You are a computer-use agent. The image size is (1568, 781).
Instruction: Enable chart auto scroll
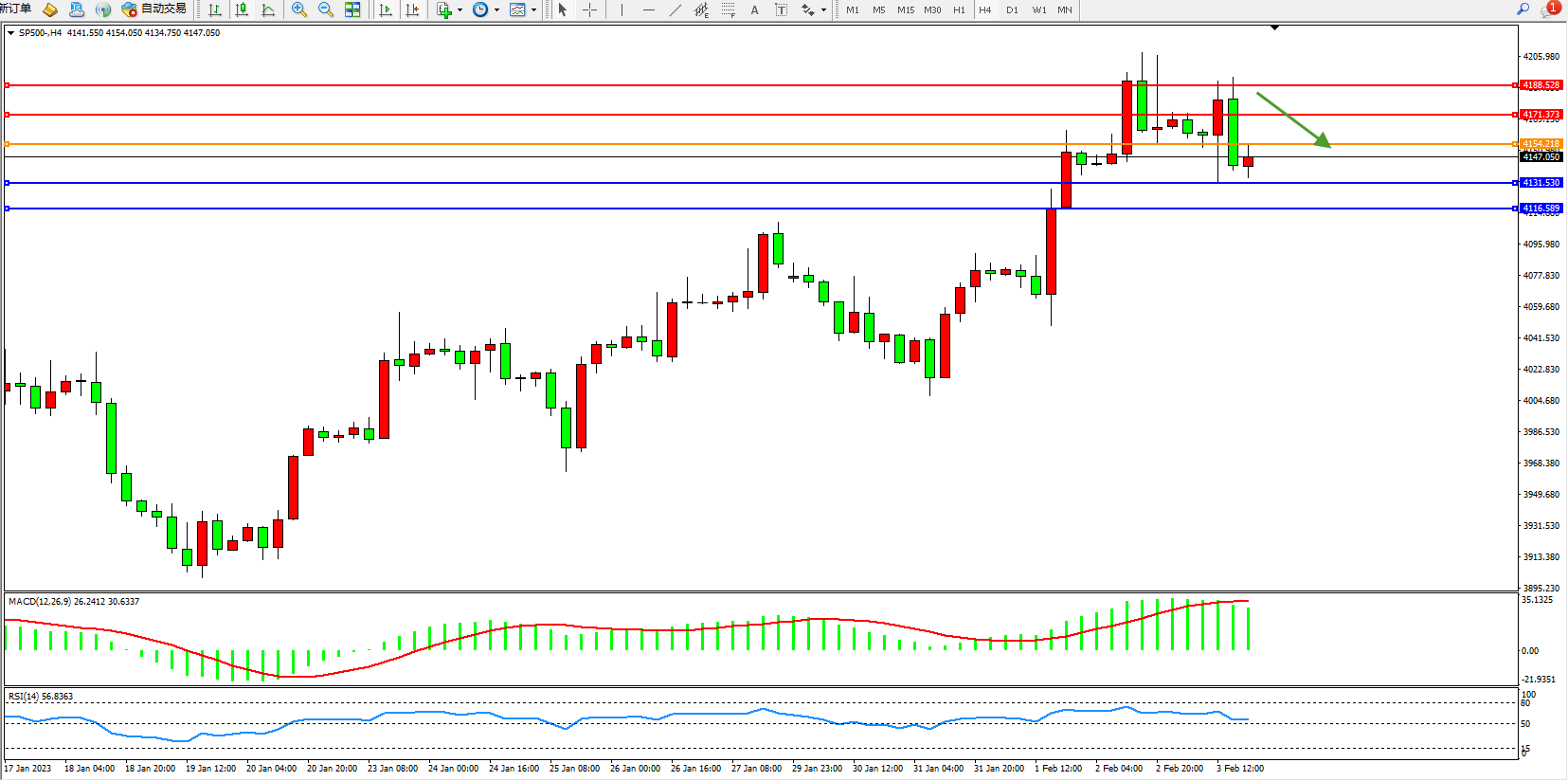386,9
